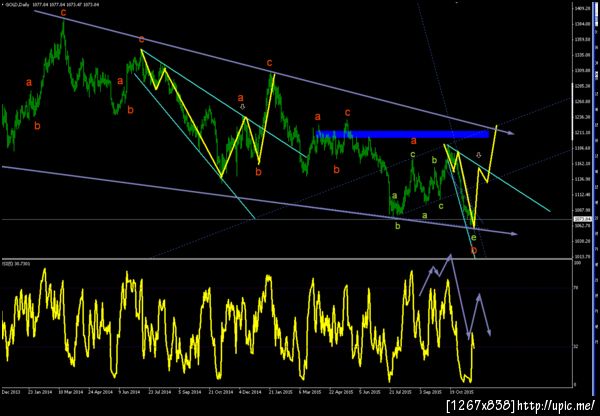This screenshot has width=600, height=416.
Task: Click the RSI indicator label in the sub-window
Action: click(15, 263)
